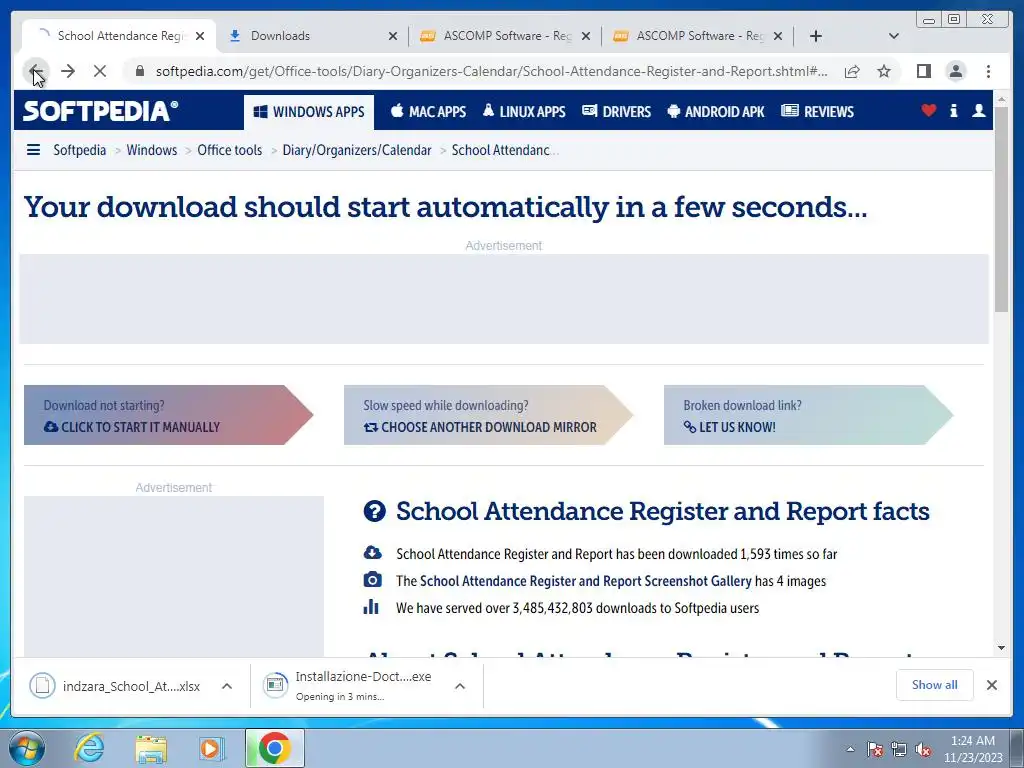Image resolution: width=1024 pixels, height=768 pixels.
Task: Go forward with the browser forward arrow
Action: coord(68,71)
